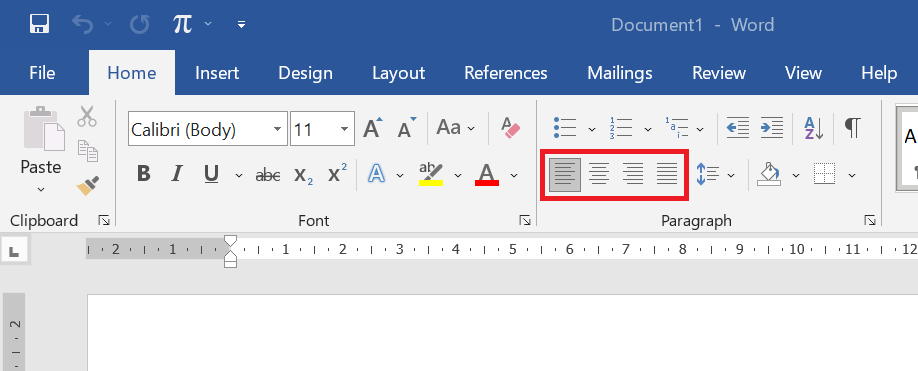
Task: Align text left
Action: pyautogui.click(x=565, y=174)
